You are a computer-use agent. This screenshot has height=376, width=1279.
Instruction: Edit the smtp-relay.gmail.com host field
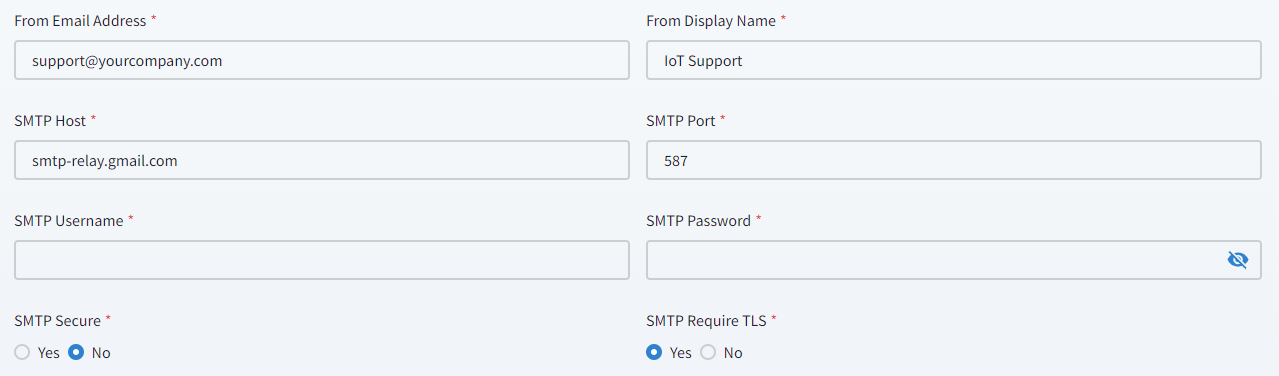click(x=322, y=160)
